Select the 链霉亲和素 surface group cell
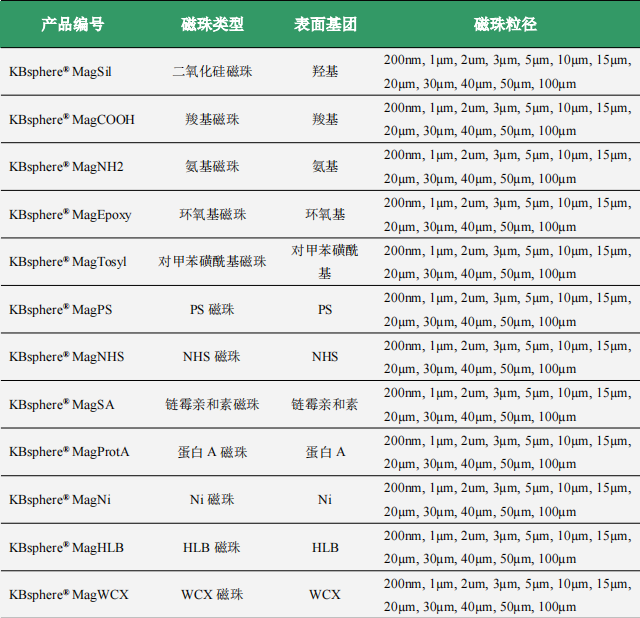 [x=325, y=404]
